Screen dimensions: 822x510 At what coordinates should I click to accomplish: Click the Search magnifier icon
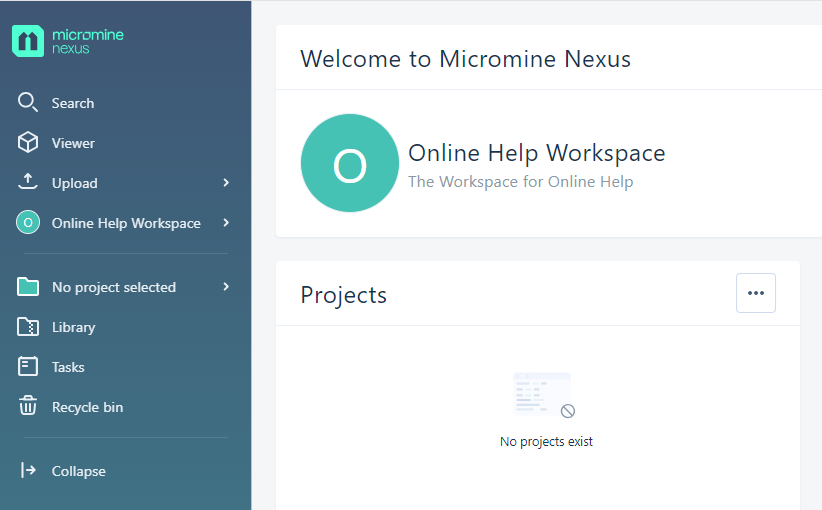click(27, 103)
